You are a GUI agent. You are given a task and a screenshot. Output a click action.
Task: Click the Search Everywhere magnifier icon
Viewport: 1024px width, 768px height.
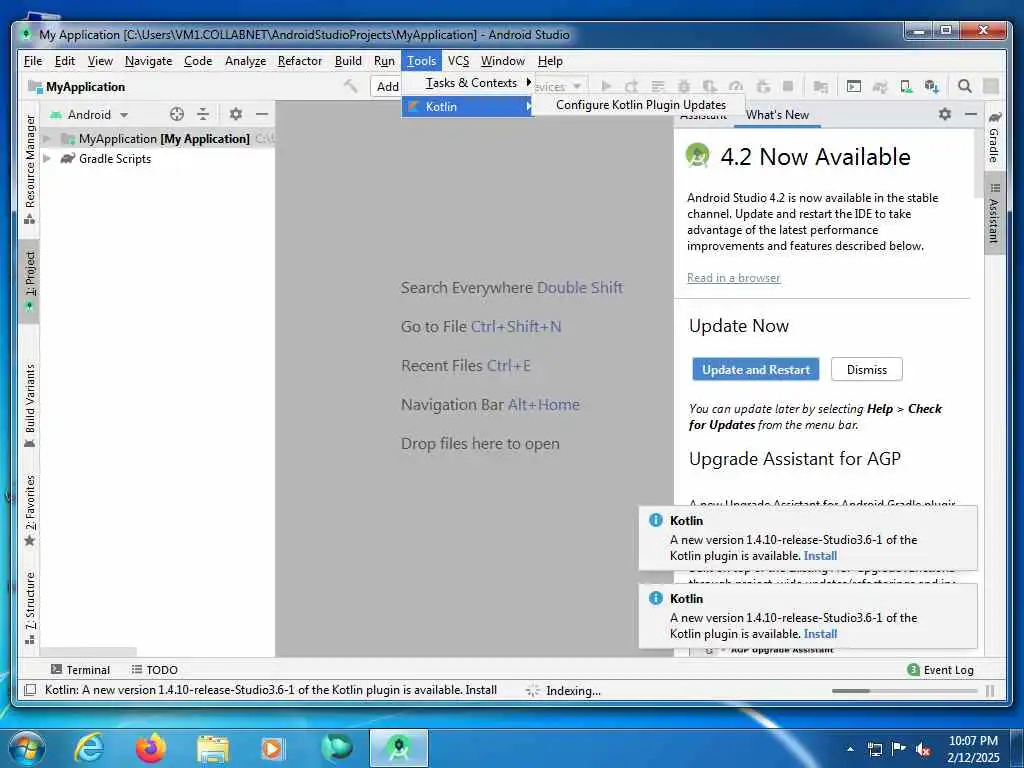965,86
